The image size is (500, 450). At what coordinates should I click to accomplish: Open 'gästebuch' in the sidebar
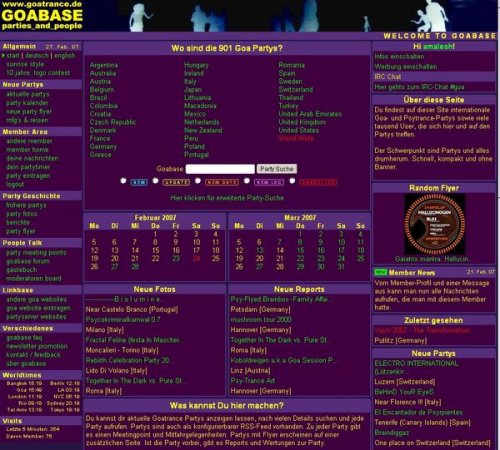(21, 270)
